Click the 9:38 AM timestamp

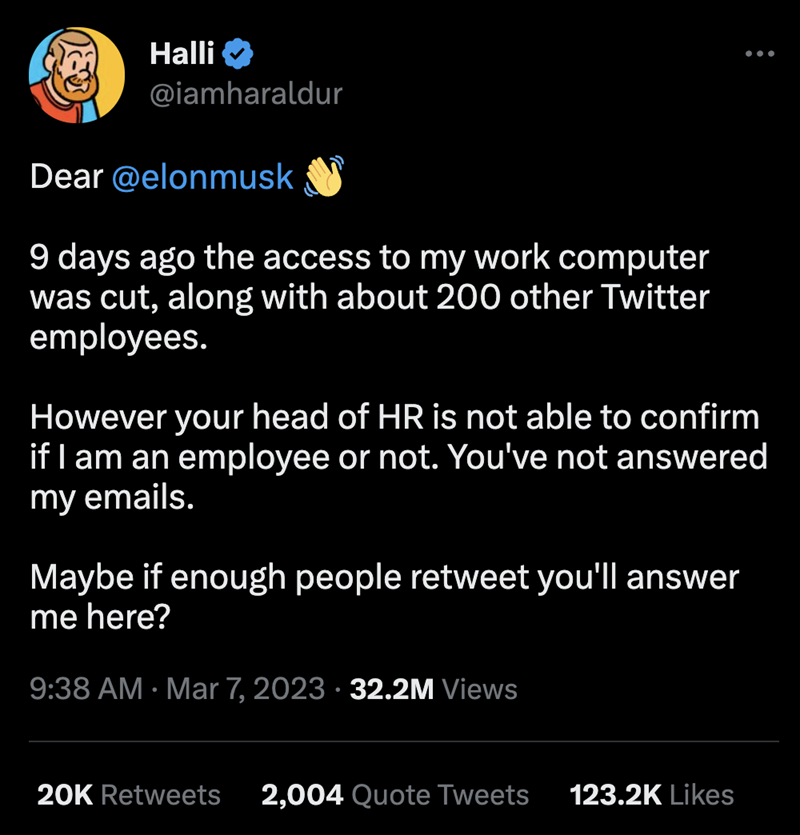coord(86,689)
